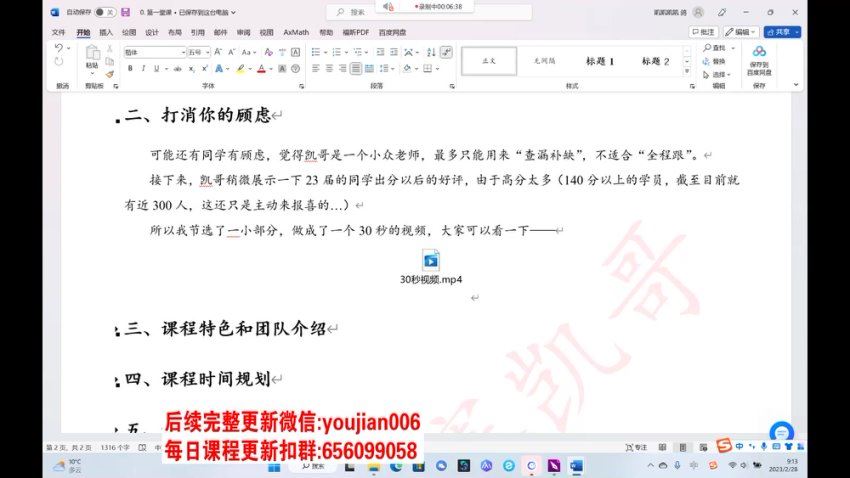The image size is (850, 478).
Task: Click the Undo icon
Action: pyautogui.click(x=59, y=48)
